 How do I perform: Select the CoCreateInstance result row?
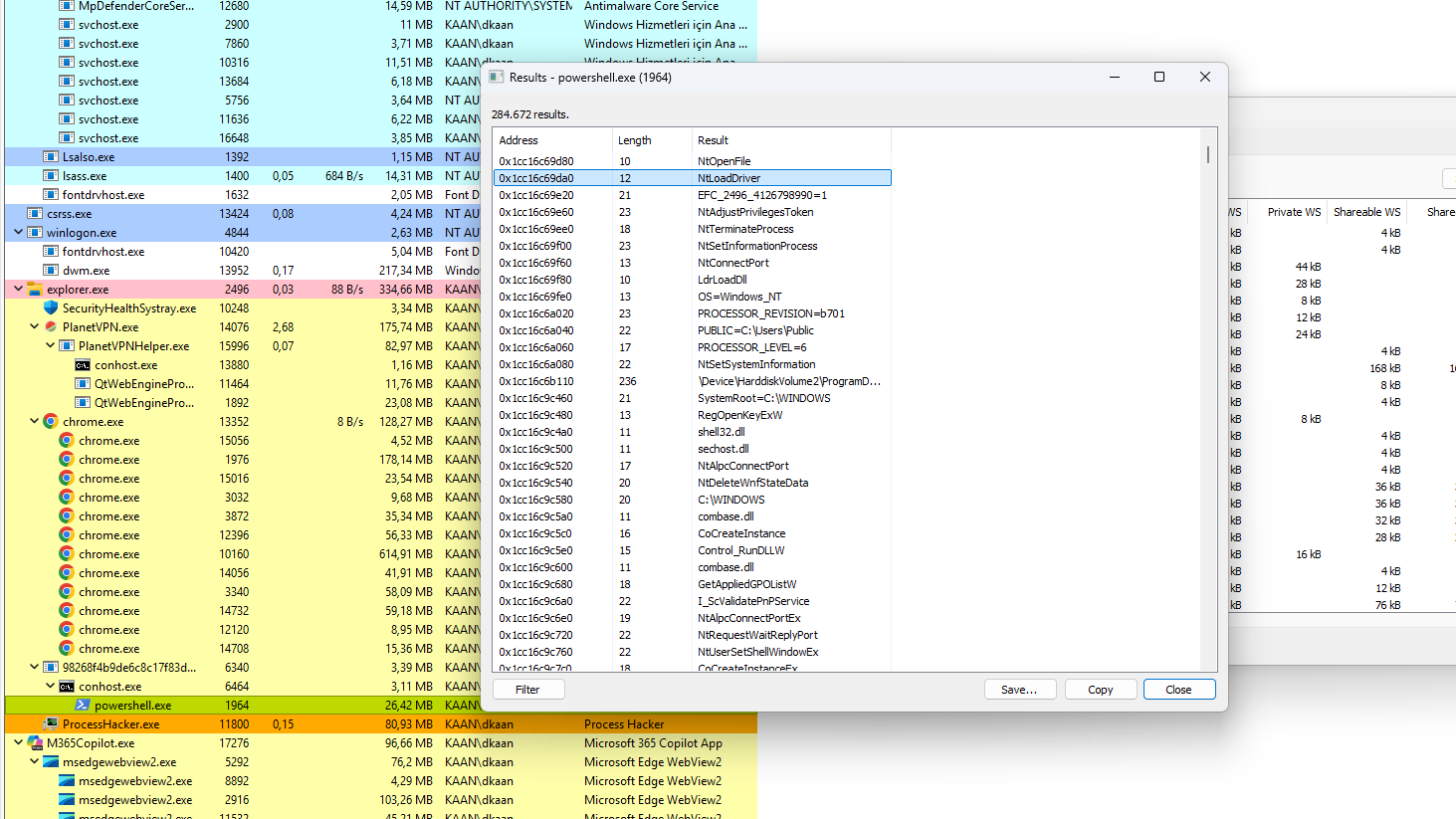tap(693, 533)
